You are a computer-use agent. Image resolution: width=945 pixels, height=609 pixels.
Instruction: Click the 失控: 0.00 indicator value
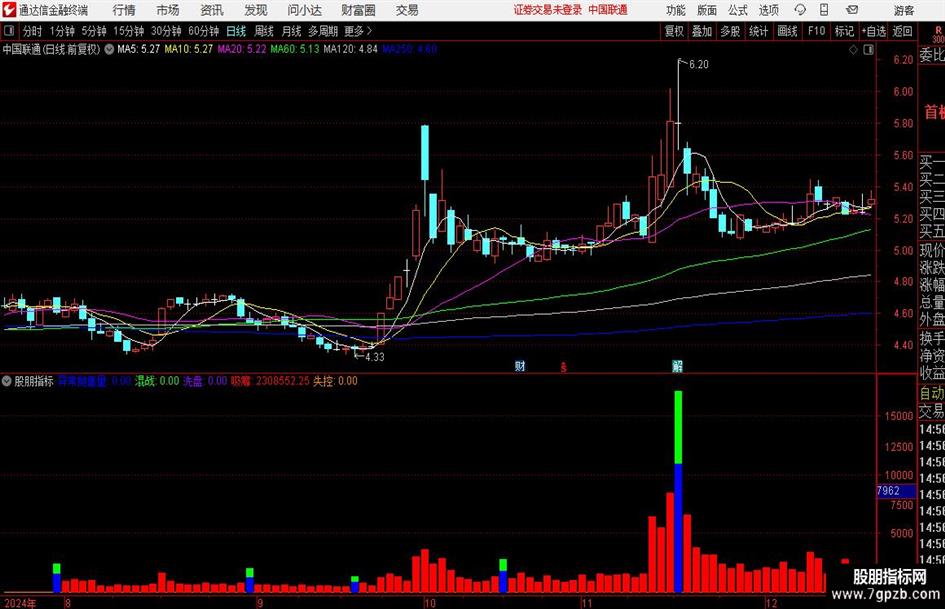pos(335,381)
